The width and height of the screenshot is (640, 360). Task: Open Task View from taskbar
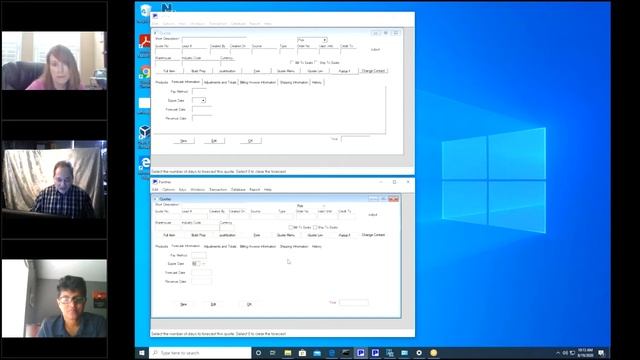273,353
